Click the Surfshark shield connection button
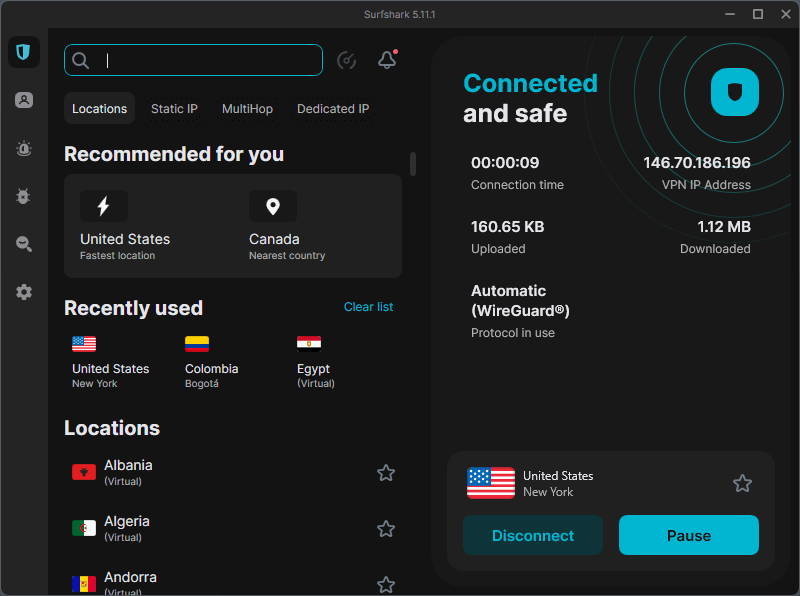The image size is (800, 596). coord(735,92)
